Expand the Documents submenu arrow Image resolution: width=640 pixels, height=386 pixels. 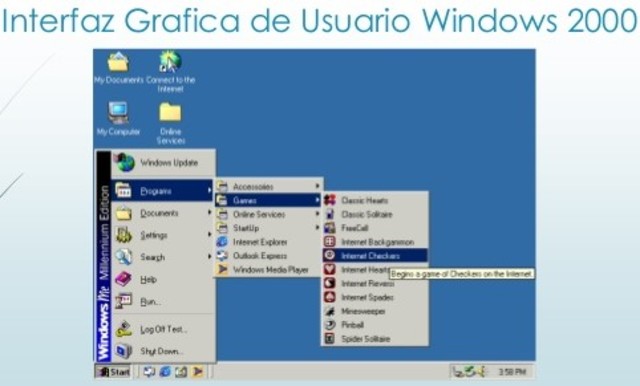click(x=209, y=213)
